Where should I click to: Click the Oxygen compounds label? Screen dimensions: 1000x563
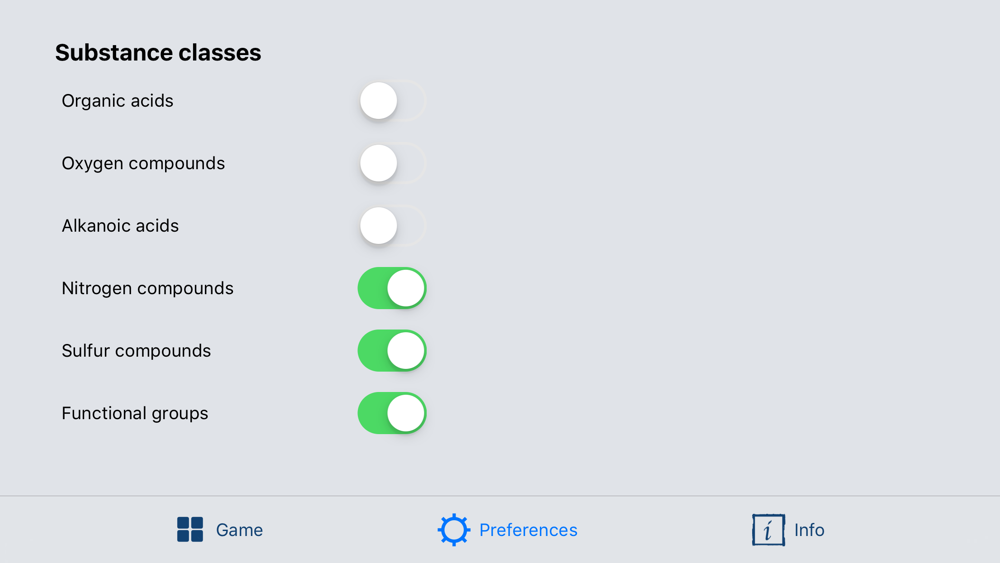[143, 163]
